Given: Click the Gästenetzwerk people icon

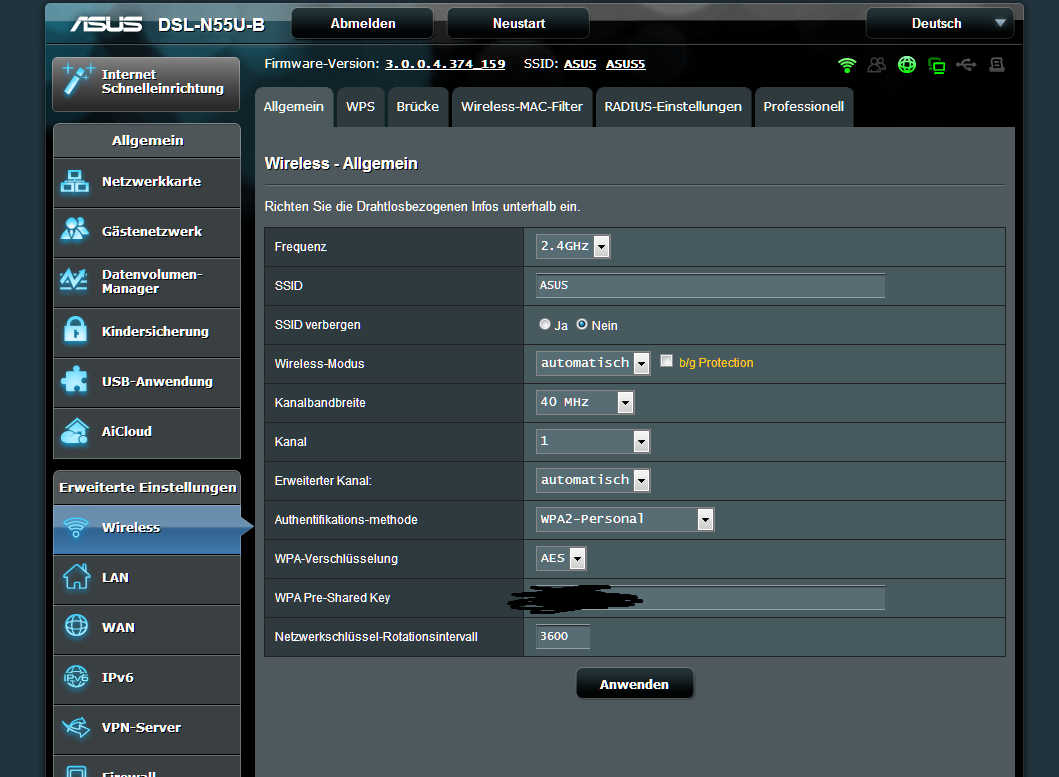Looking at the screenshot, I should point(74,229).
